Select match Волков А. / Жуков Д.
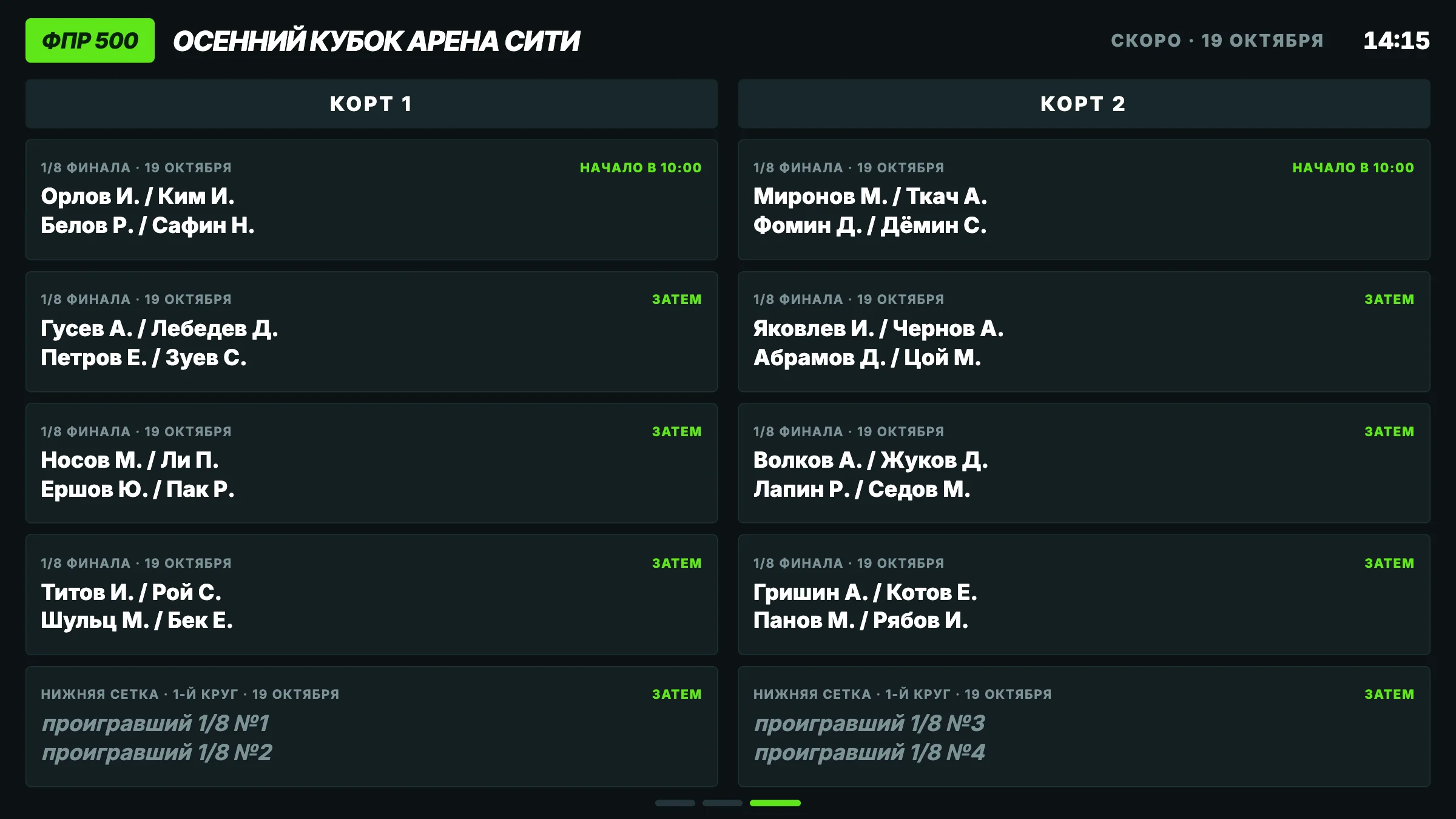Screen dimensions: 1456x819 (1084, 463)
